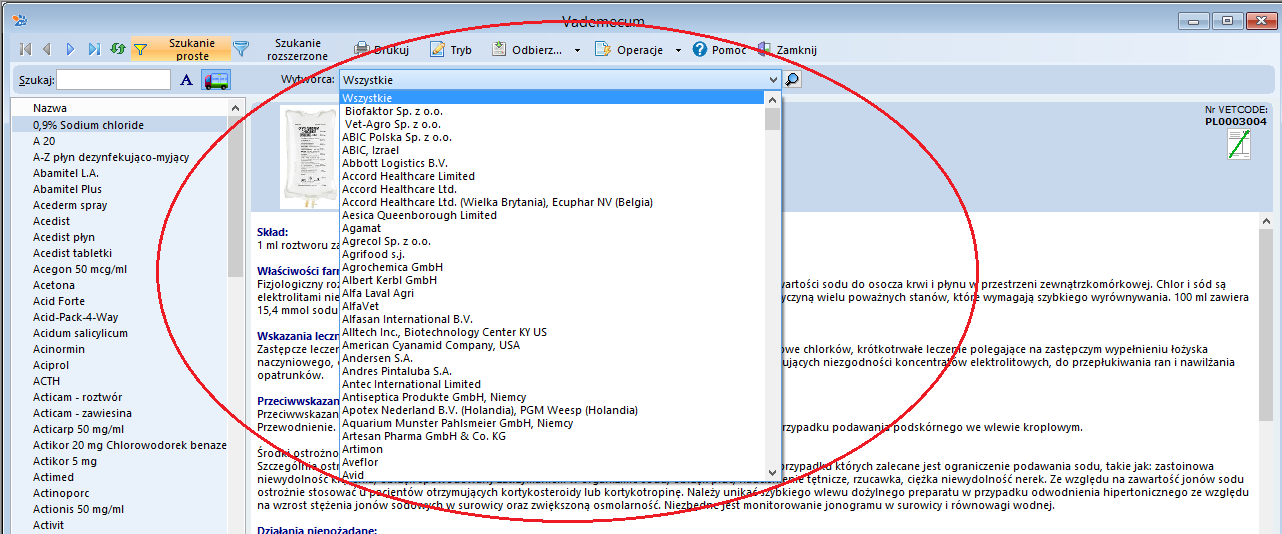
Task: Click description panel scrollbar up arrow
Action: [1266, 223]
